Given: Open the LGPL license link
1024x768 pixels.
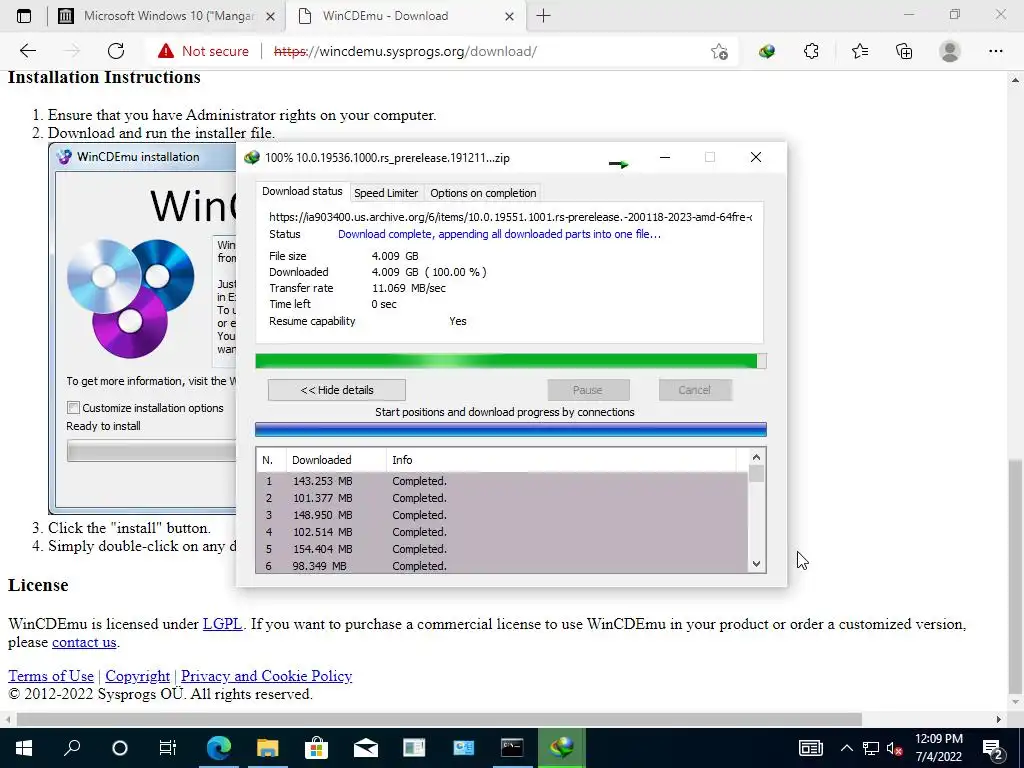Looking at the screenshot, I should (222, 624).
